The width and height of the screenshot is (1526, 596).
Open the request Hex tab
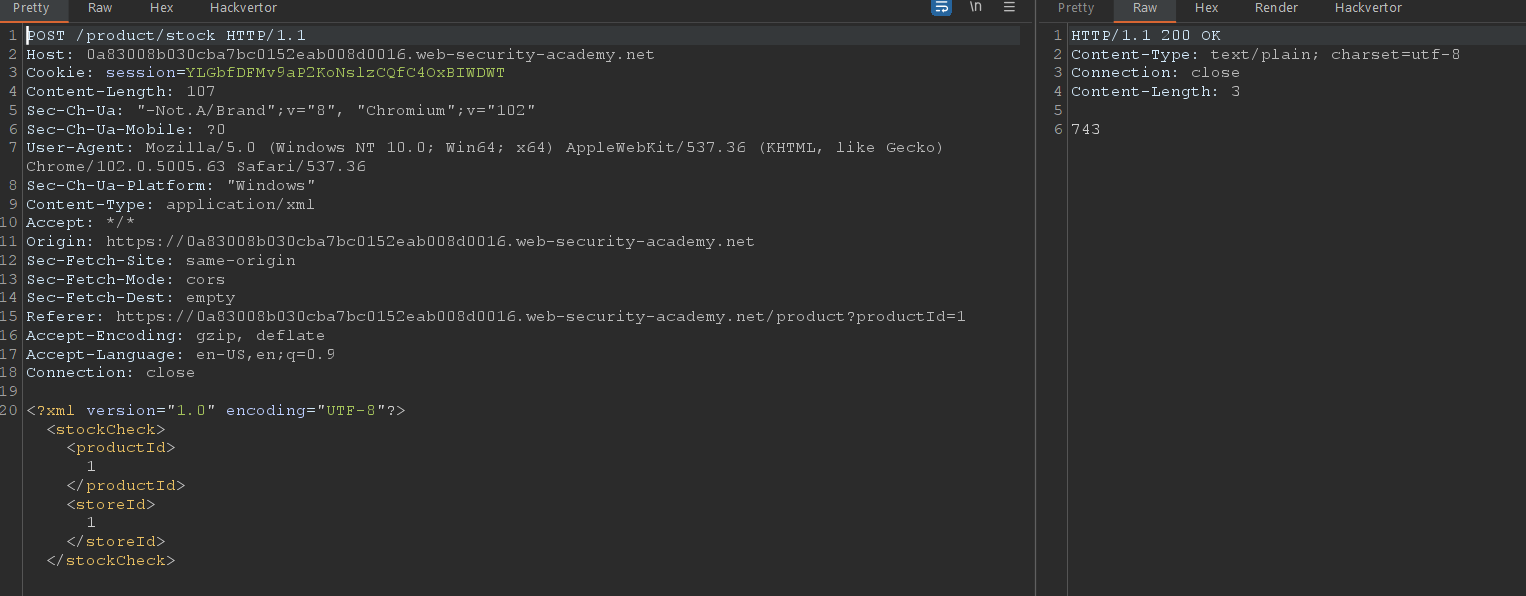click(x=161, y=8)
